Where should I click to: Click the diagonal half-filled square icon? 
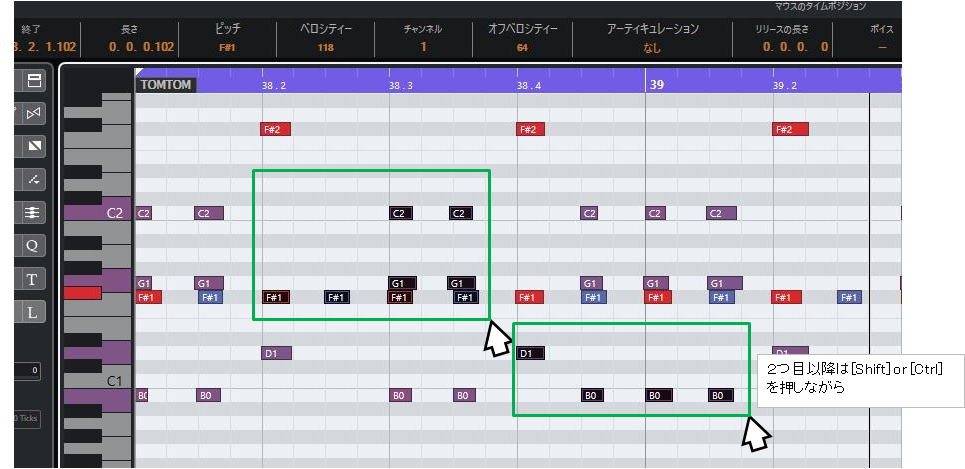33,146
